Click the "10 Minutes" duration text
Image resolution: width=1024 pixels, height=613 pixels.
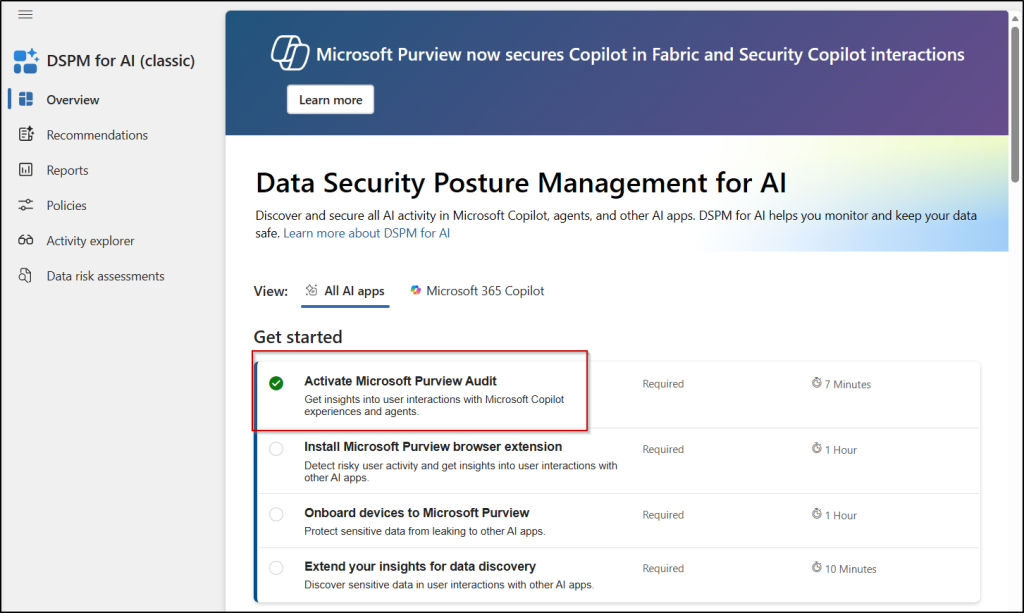click(850, 569)
